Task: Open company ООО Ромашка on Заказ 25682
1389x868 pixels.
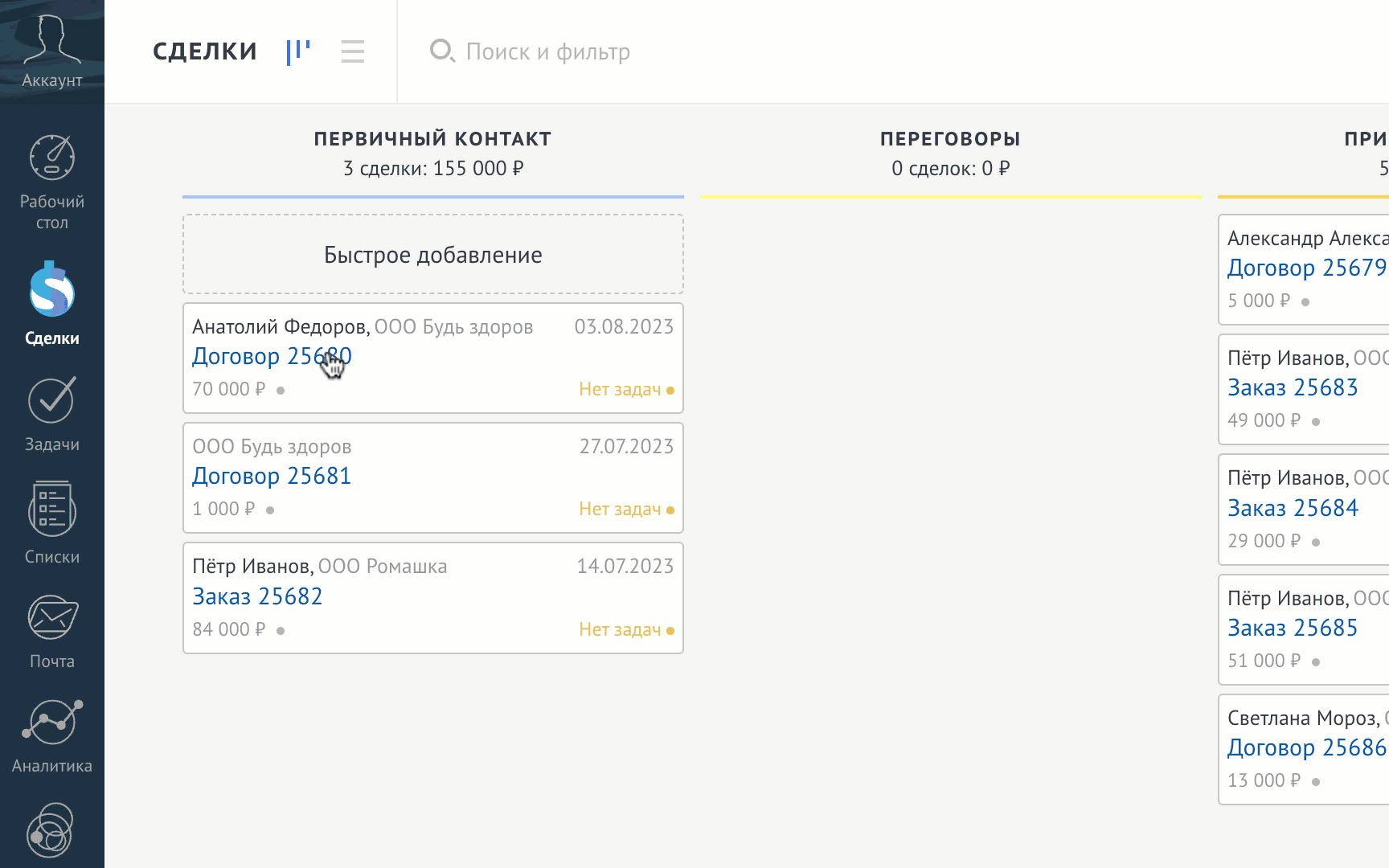Action: (382, 566)
